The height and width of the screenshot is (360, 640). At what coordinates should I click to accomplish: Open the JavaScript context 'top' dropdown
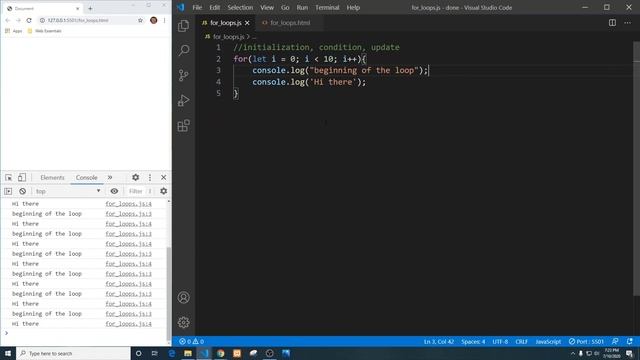click(67, 191)
